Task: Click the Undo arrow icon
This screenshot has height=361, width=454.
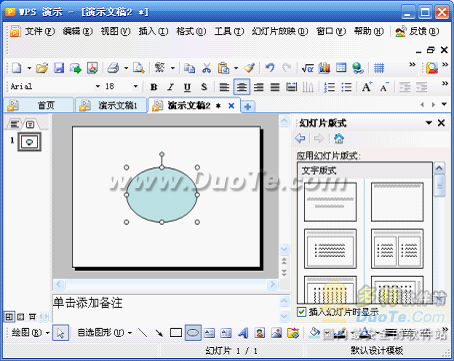Action: 270,68
